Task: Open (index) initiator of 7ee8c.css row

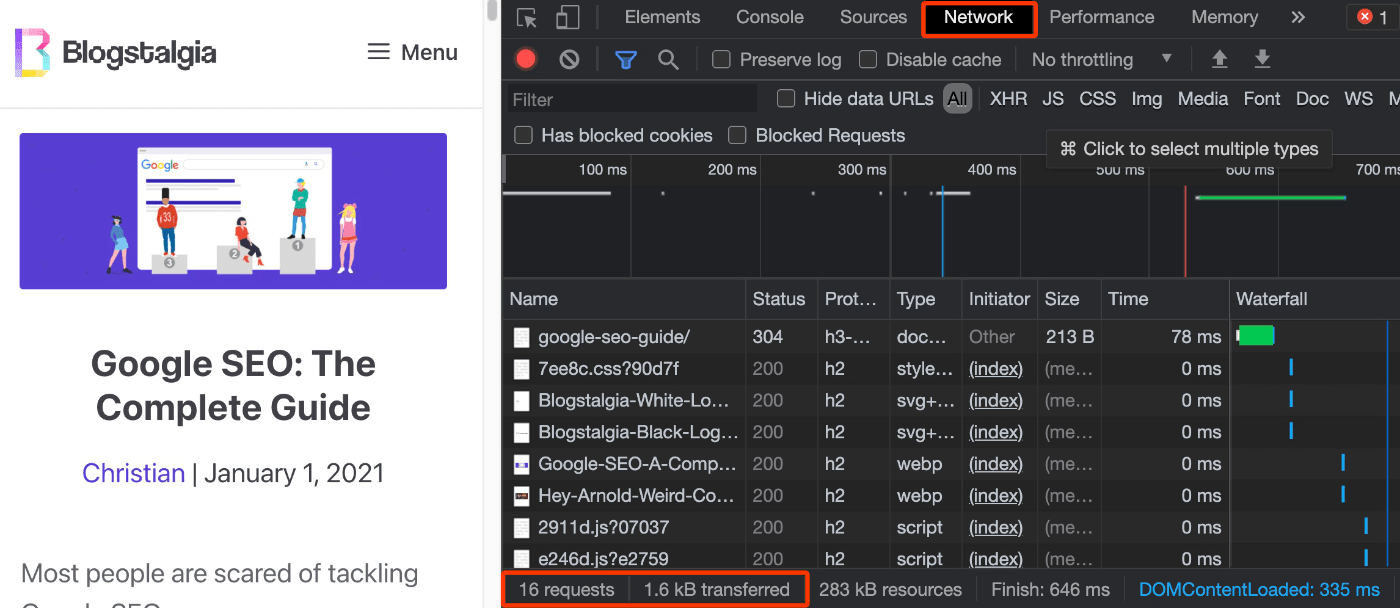Action: pos(996,369)
